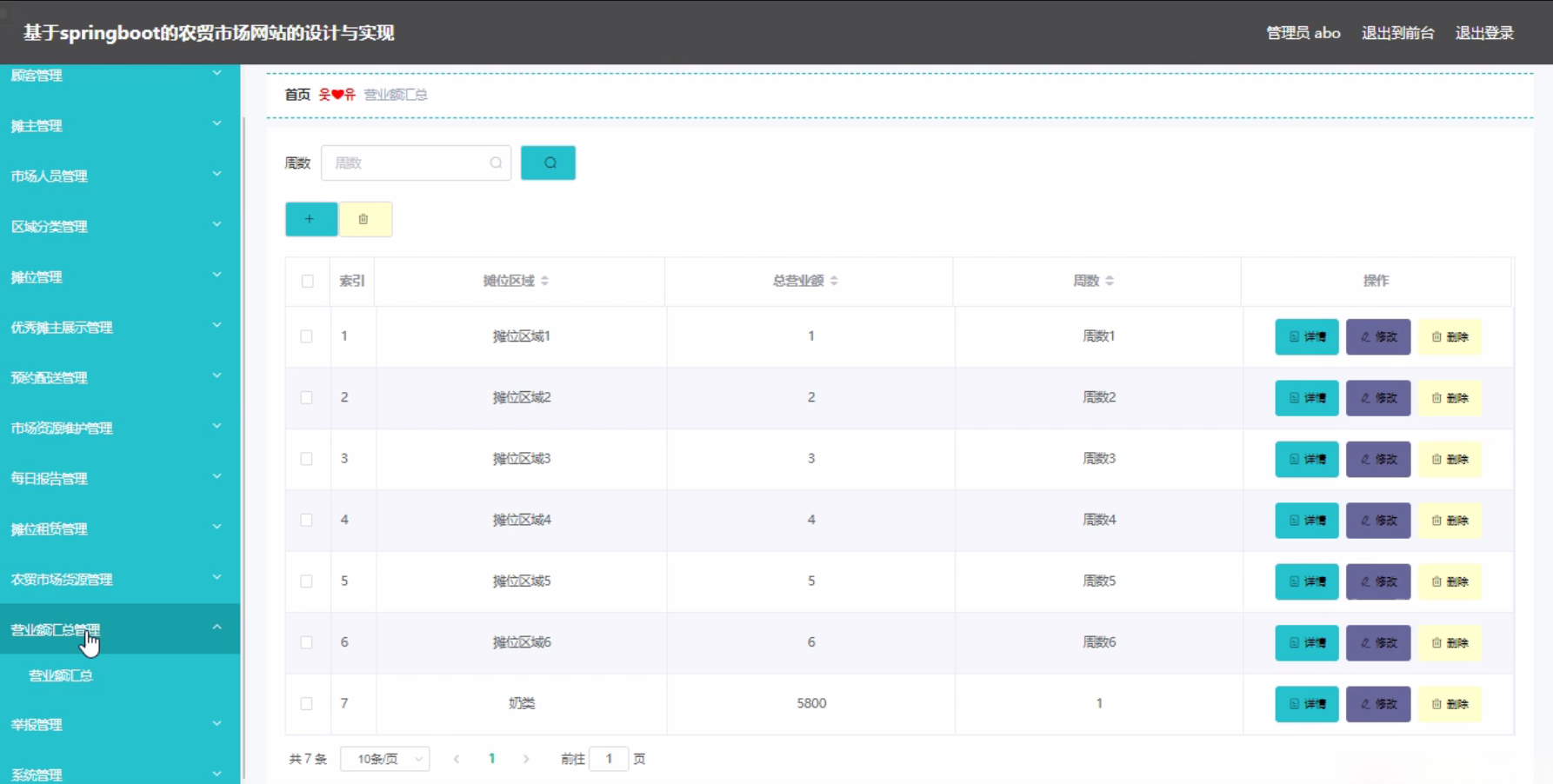Click the next page arrow in pagination
This screenshot has height=784, width=1553.
526,758
